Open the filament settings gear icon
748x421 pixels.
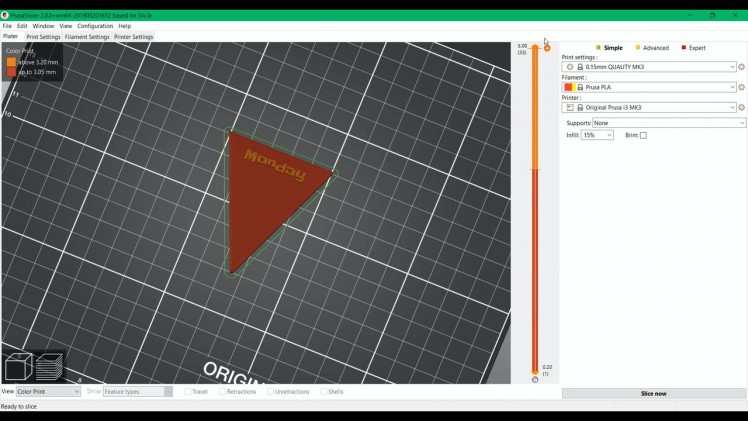click(x=741, y=87)
